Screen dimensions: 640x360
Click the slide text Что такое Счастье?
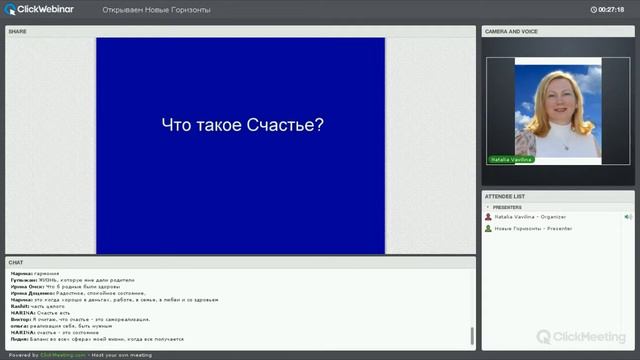pyautogui.click(x=242, y=125)
